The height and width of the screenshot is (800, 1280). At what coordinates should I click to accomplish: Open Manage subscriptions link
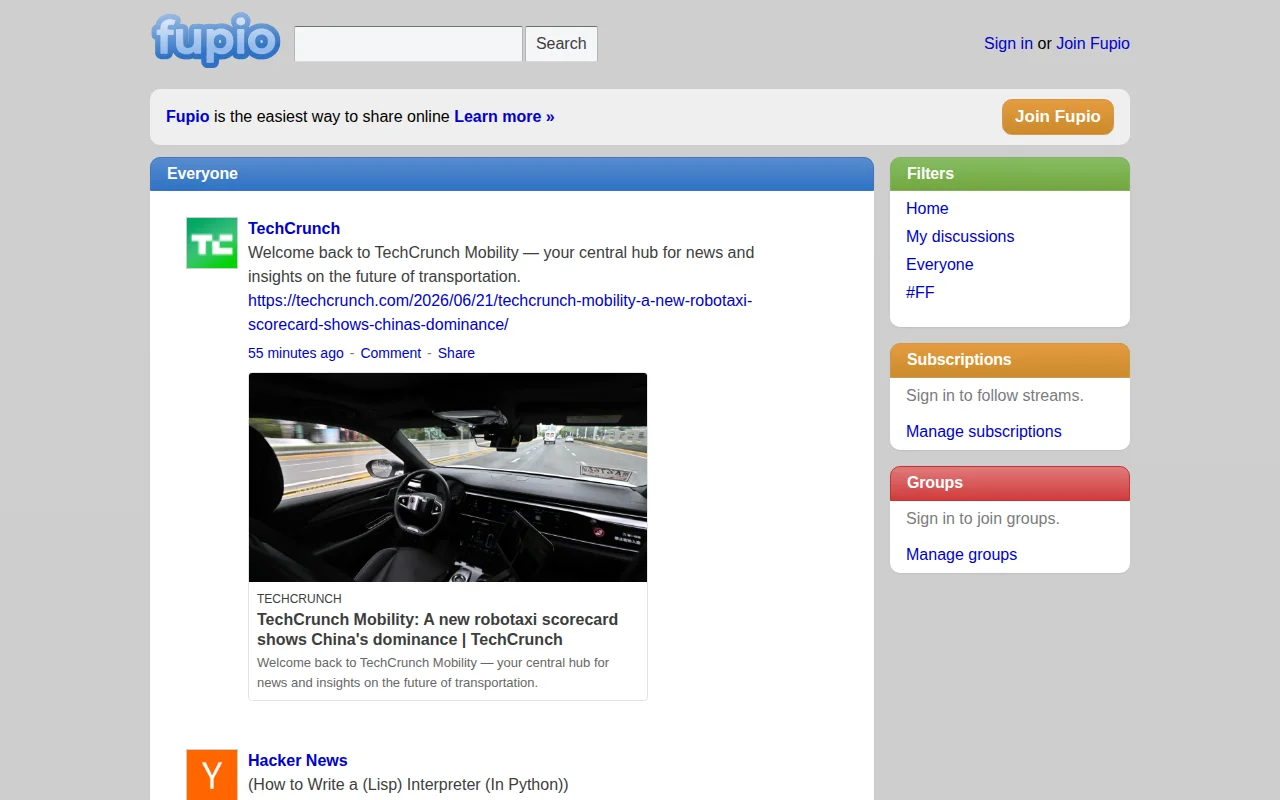(984, 431)
